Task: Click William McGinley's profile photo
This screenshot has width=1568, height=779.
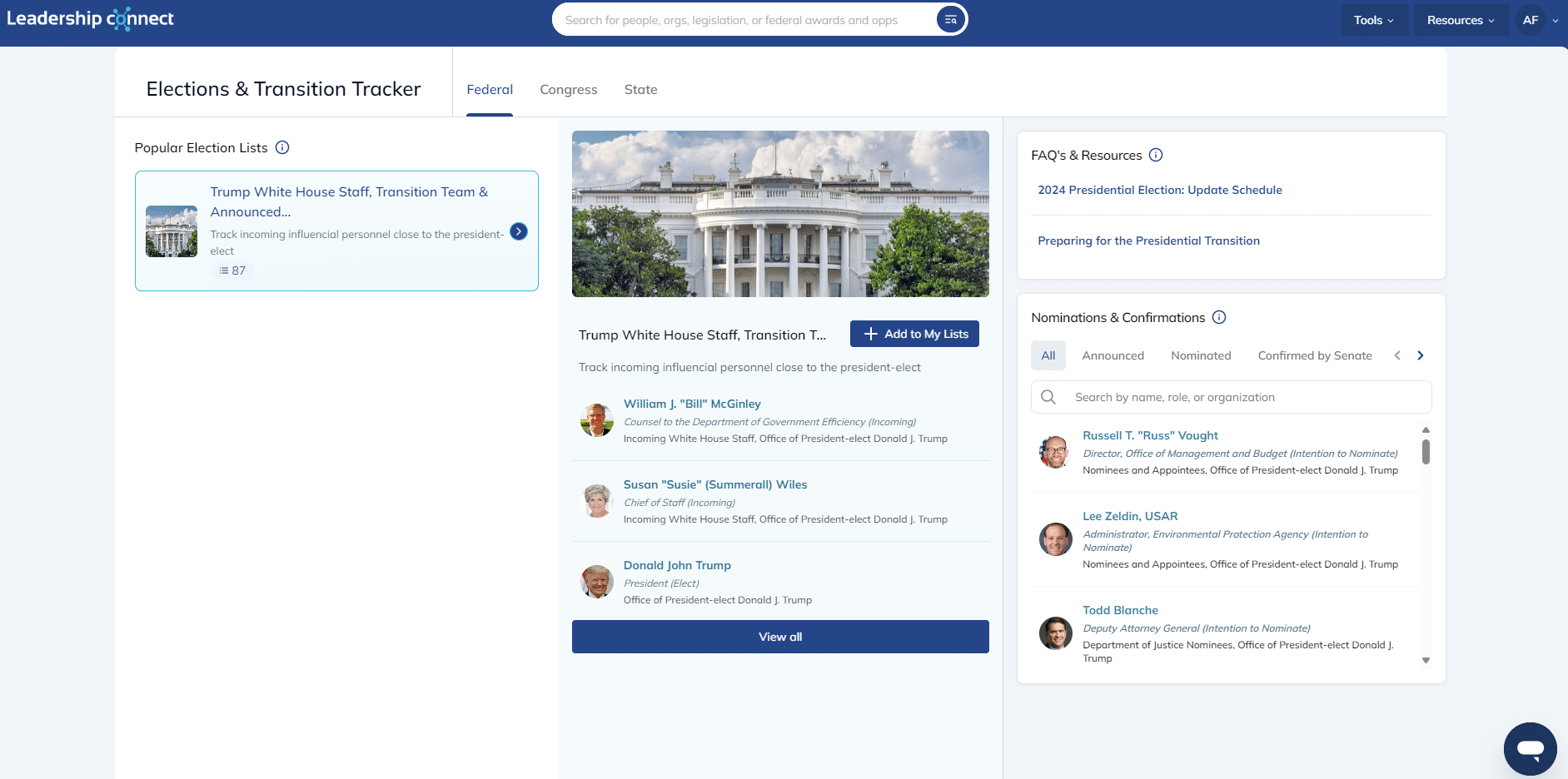Action: (x=597, y=420)
